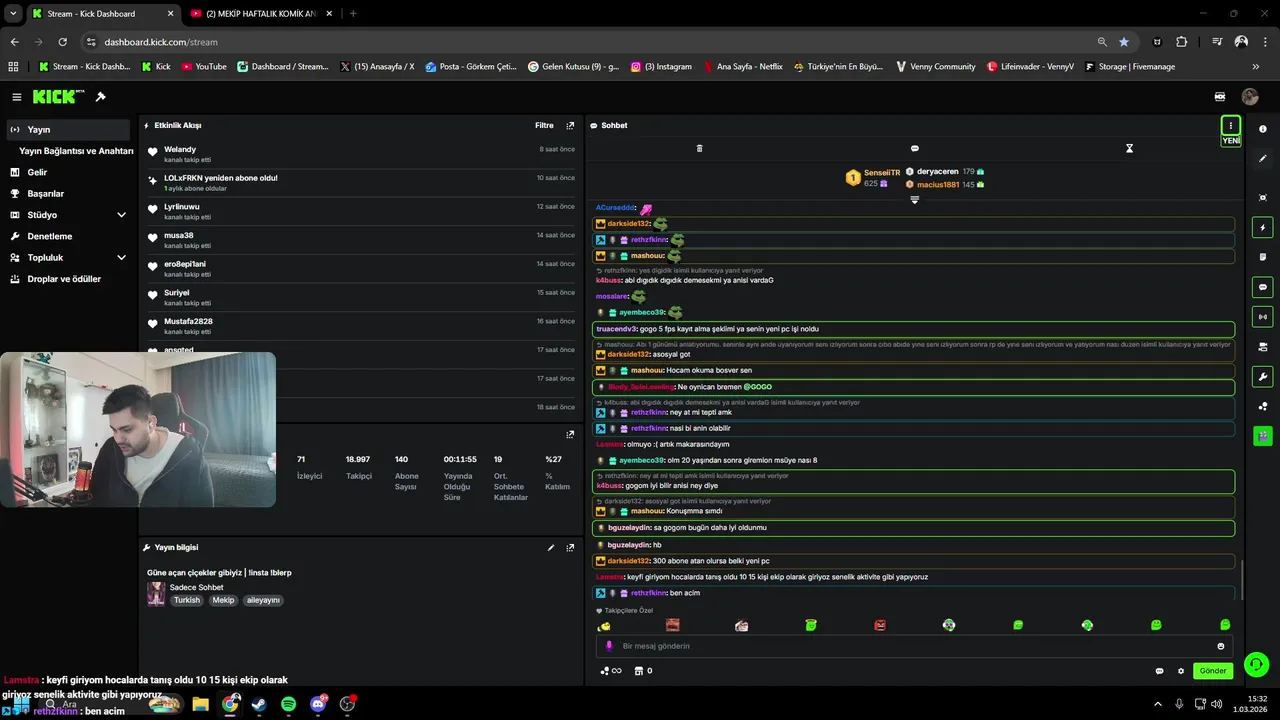Select the angry red emote in quick emotes
The height and width of the screenshot is (720, 1280).
point(880,625)
